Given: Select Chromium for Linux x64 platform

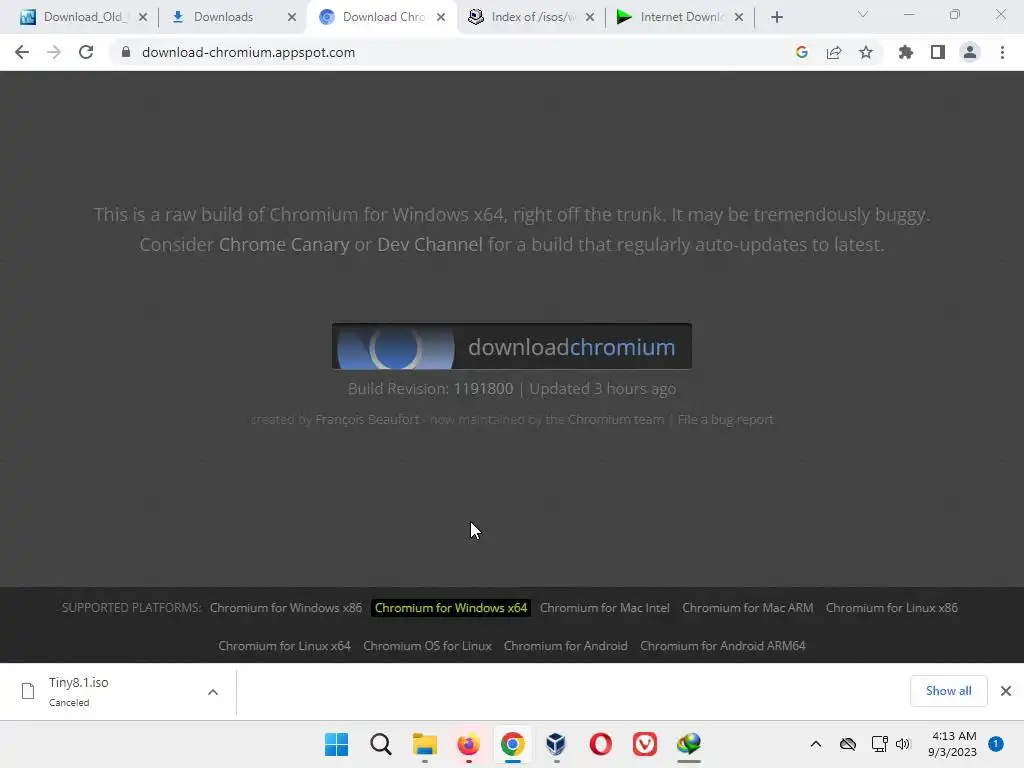Looking at the screenshot, I should click(x=284, y=645).
